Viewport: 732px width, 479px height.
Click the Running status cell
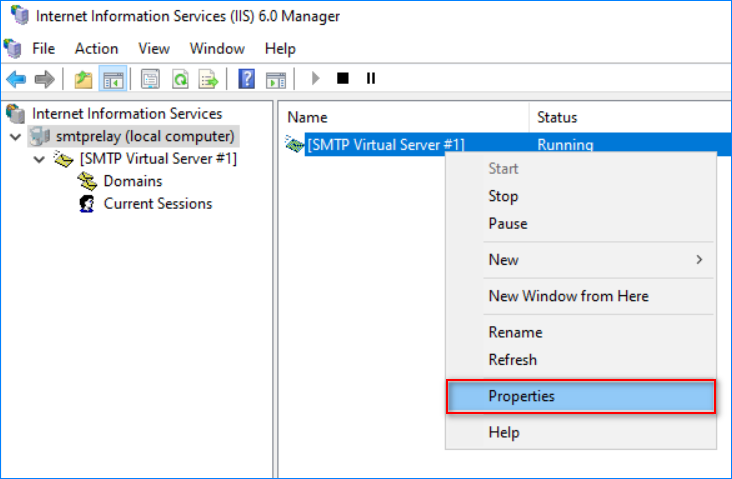tap(565, 144)
